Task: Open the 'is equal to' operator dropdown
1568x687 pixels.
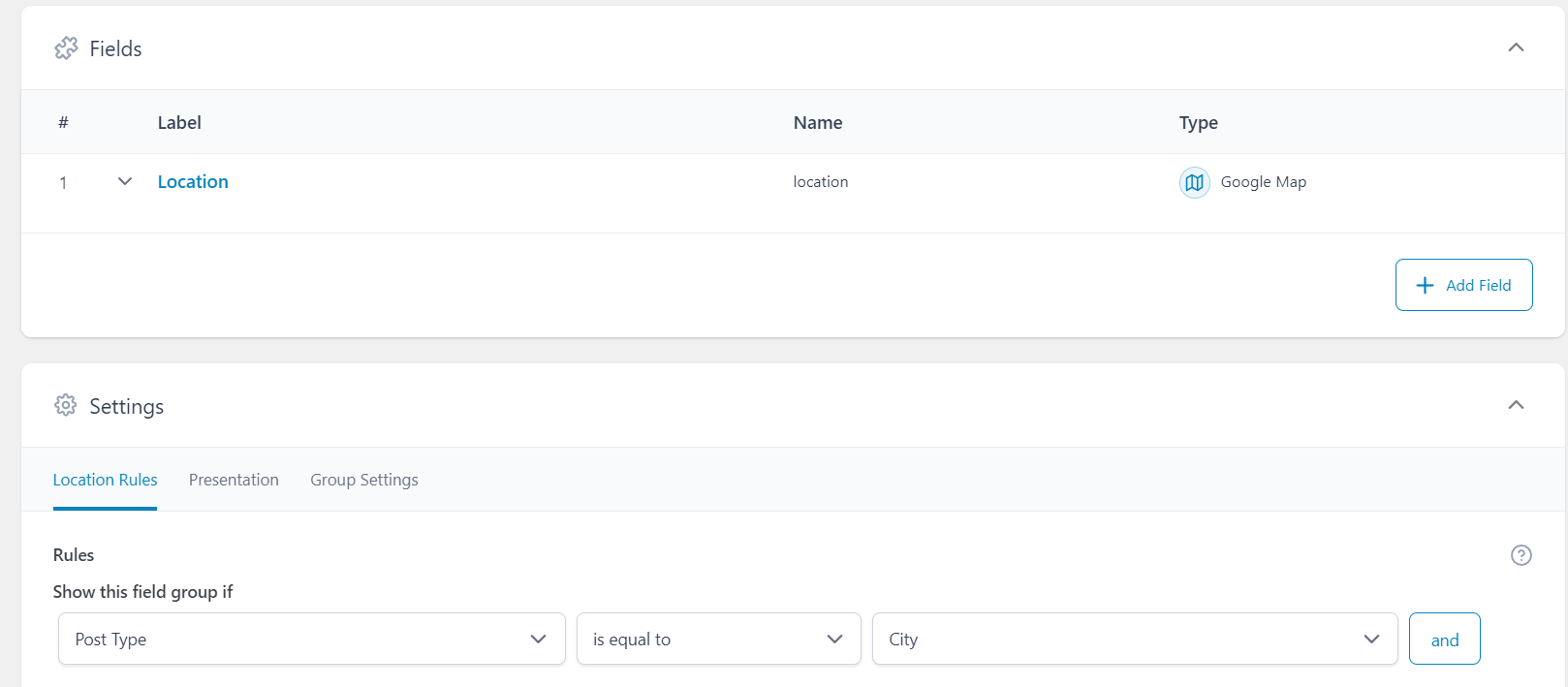Action: 718,640
